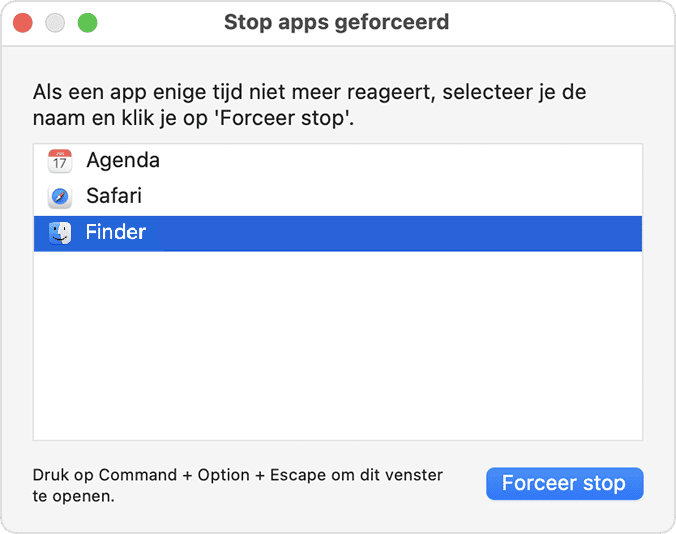This screenshot has height=534, width=676.
Task: Click the 'Stop apps geforceerd' window title
Action: pos(336,22)
